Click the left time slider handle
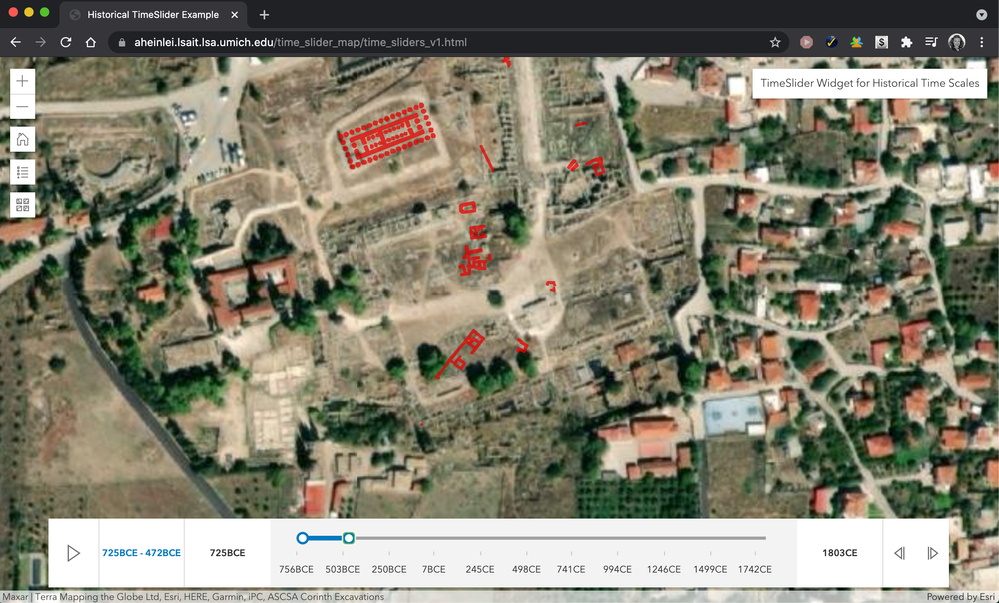This screenshot has width=999, height=603. pyautogui.click(x=302, y=538)
